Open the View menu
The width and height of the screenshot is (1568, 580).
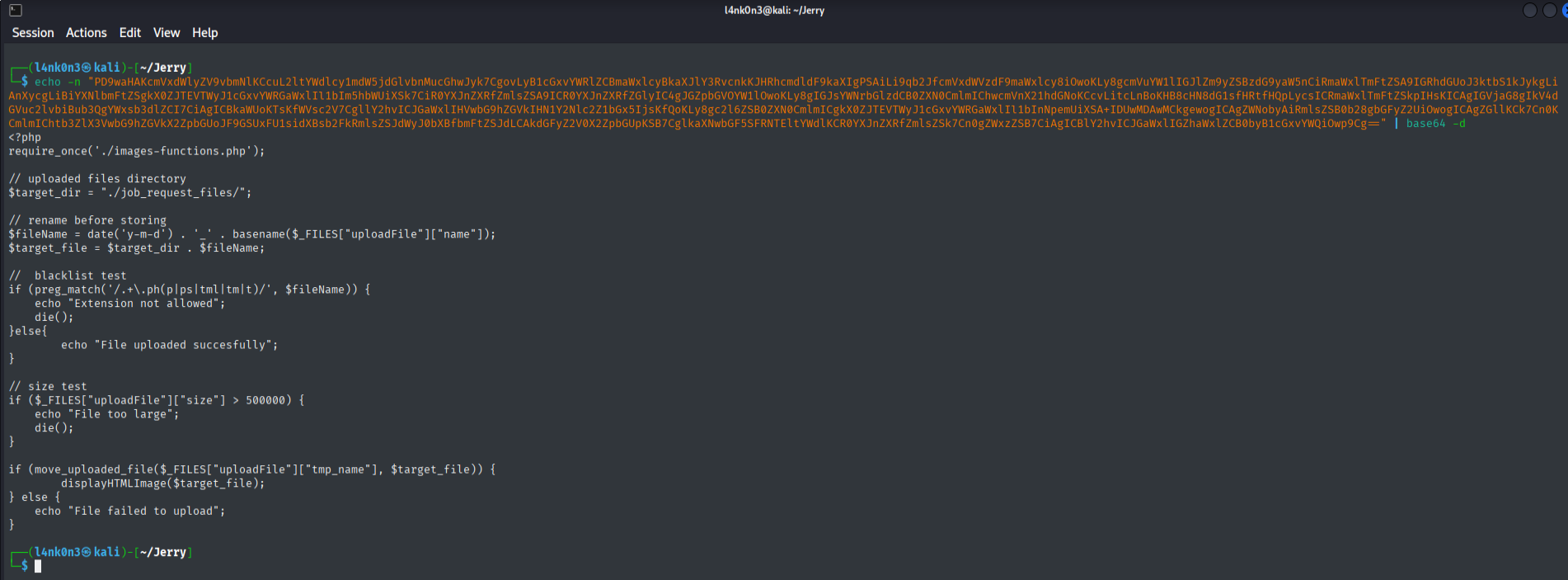pyautogui.click(x=167, y=33)
